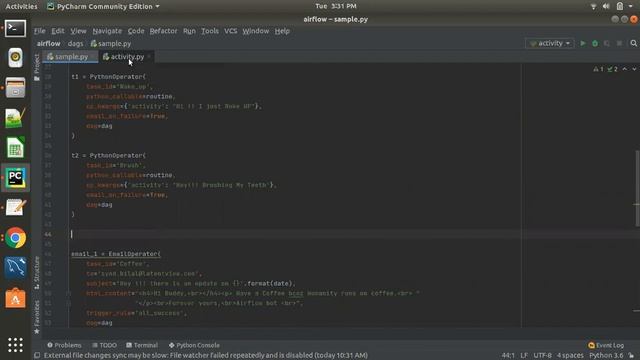The image size is (640, 360).
Task: Jump to previous highlighted error (up chevron)
Action: tap(625, 69)
